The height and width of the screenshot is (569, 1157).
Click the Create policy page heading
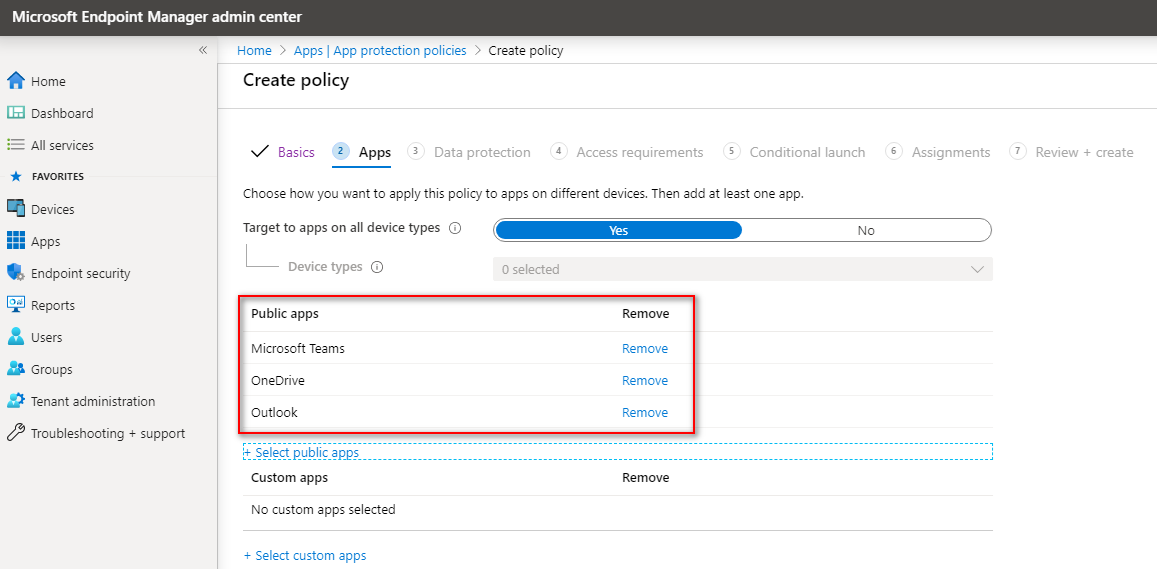coord(296,80)
